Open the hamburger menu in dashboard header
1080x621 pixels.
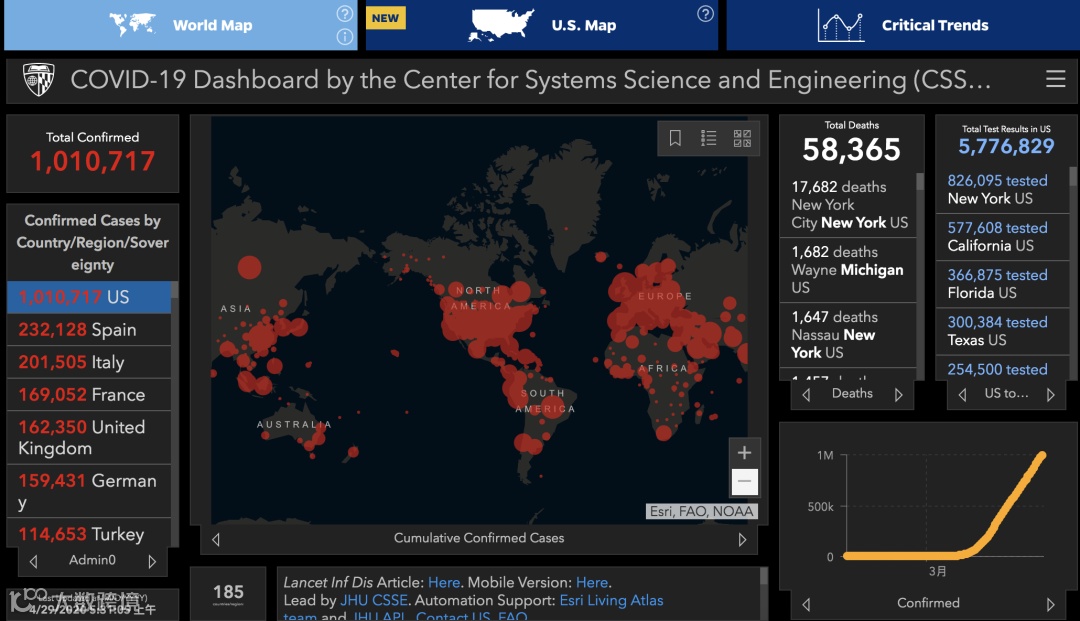pyautogui.click(x=1055, y=79)
